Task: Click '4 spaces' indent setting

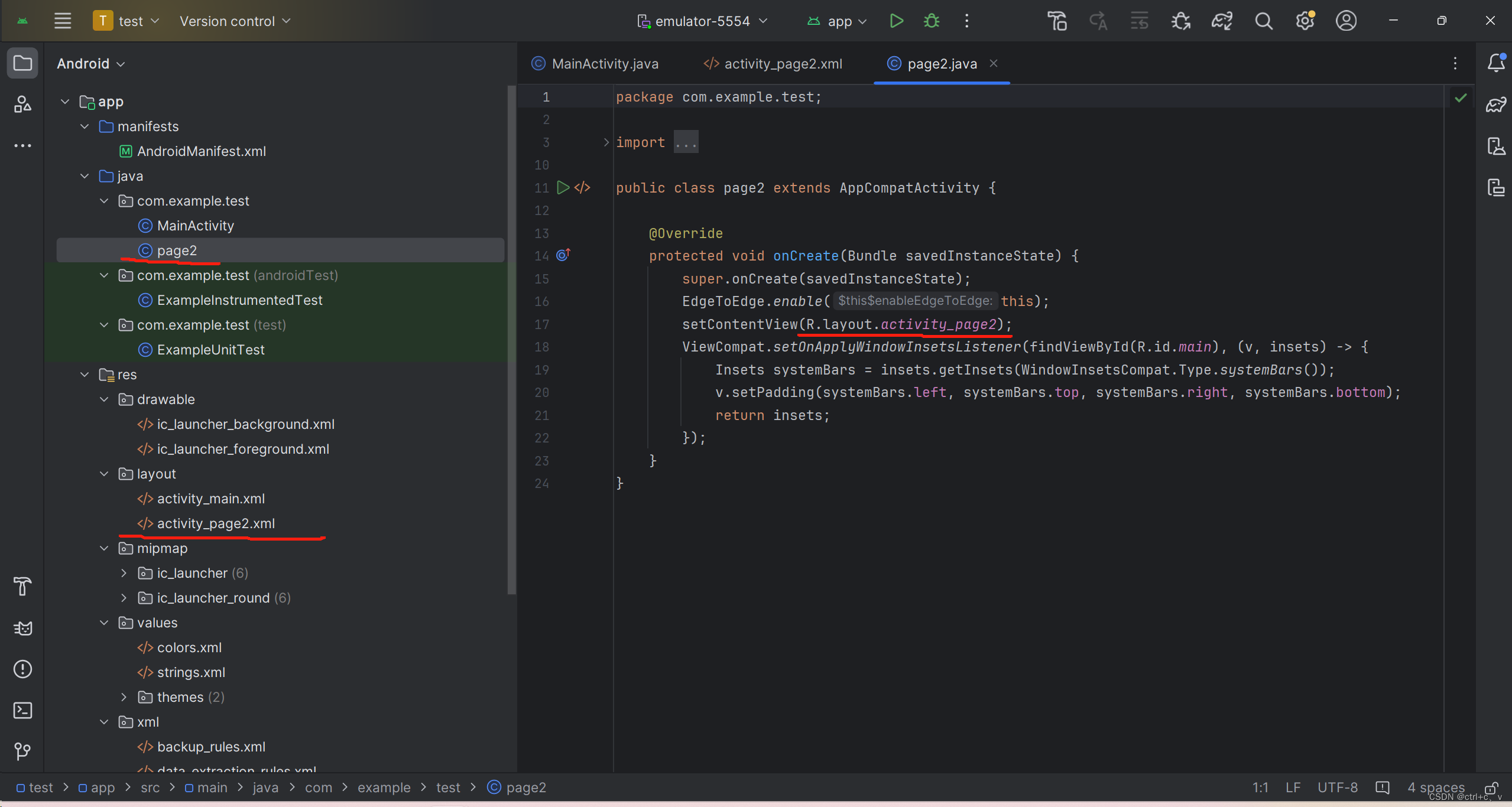Action: [x=1436, y=788]
